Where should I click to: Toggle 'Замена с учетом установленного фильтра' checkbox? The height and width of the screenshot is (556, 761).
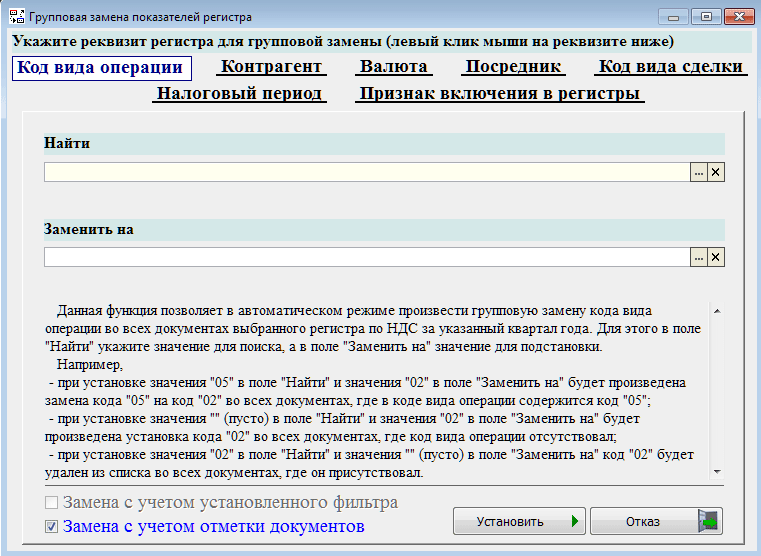tap(51, 502)
